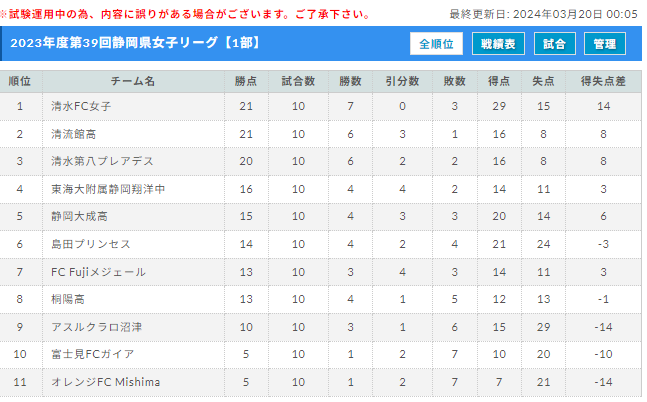Select team 桐陽高
The width and height of the screenshot is (647, 402).
[68, 299]
